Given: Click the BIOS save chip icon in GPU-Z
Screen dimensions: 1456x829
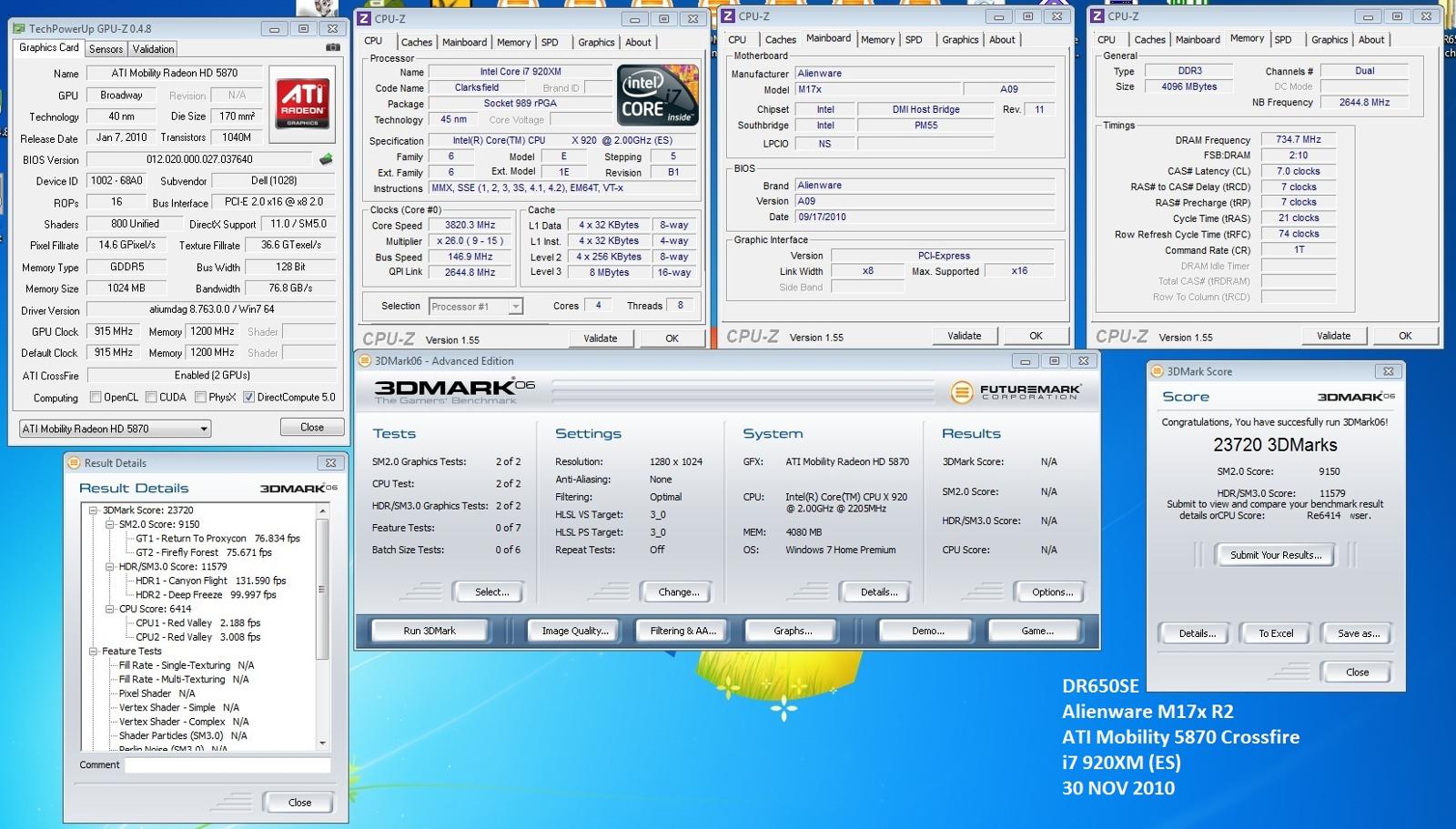Looking at the screenshot, I should click(326, 159).
